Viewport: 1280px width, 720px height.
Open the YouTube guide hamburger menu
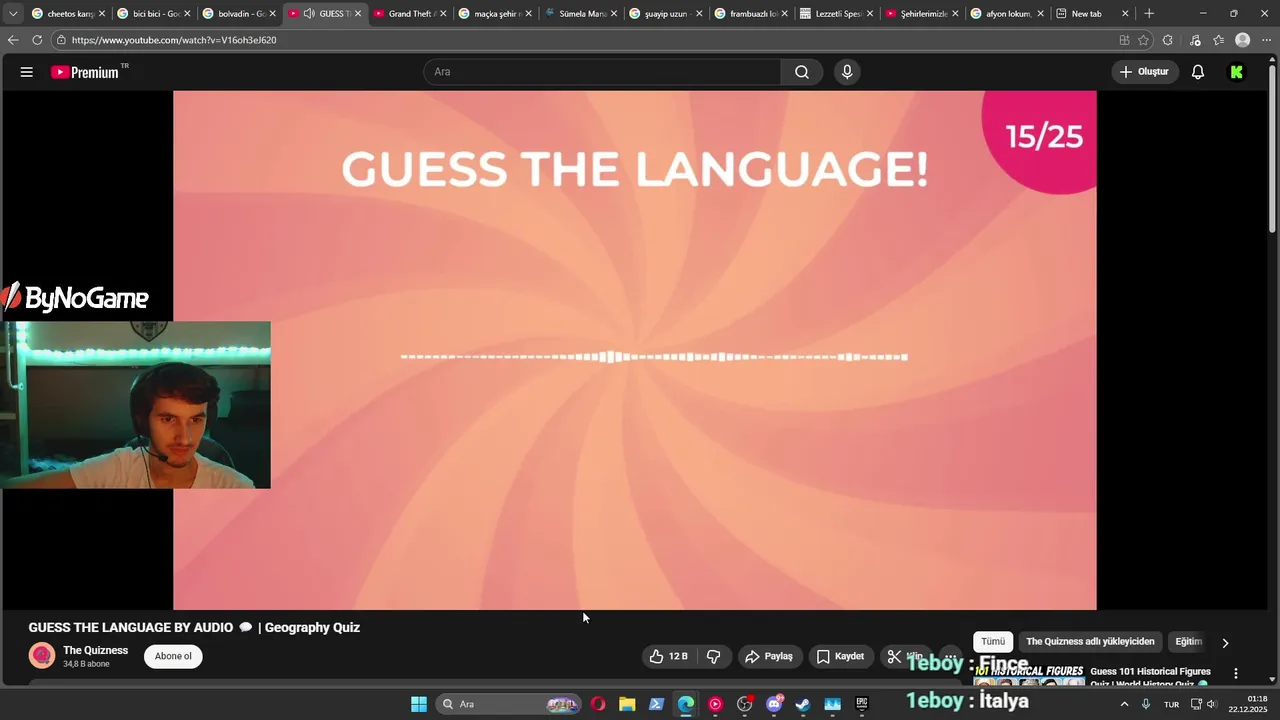tap(27, 72)
